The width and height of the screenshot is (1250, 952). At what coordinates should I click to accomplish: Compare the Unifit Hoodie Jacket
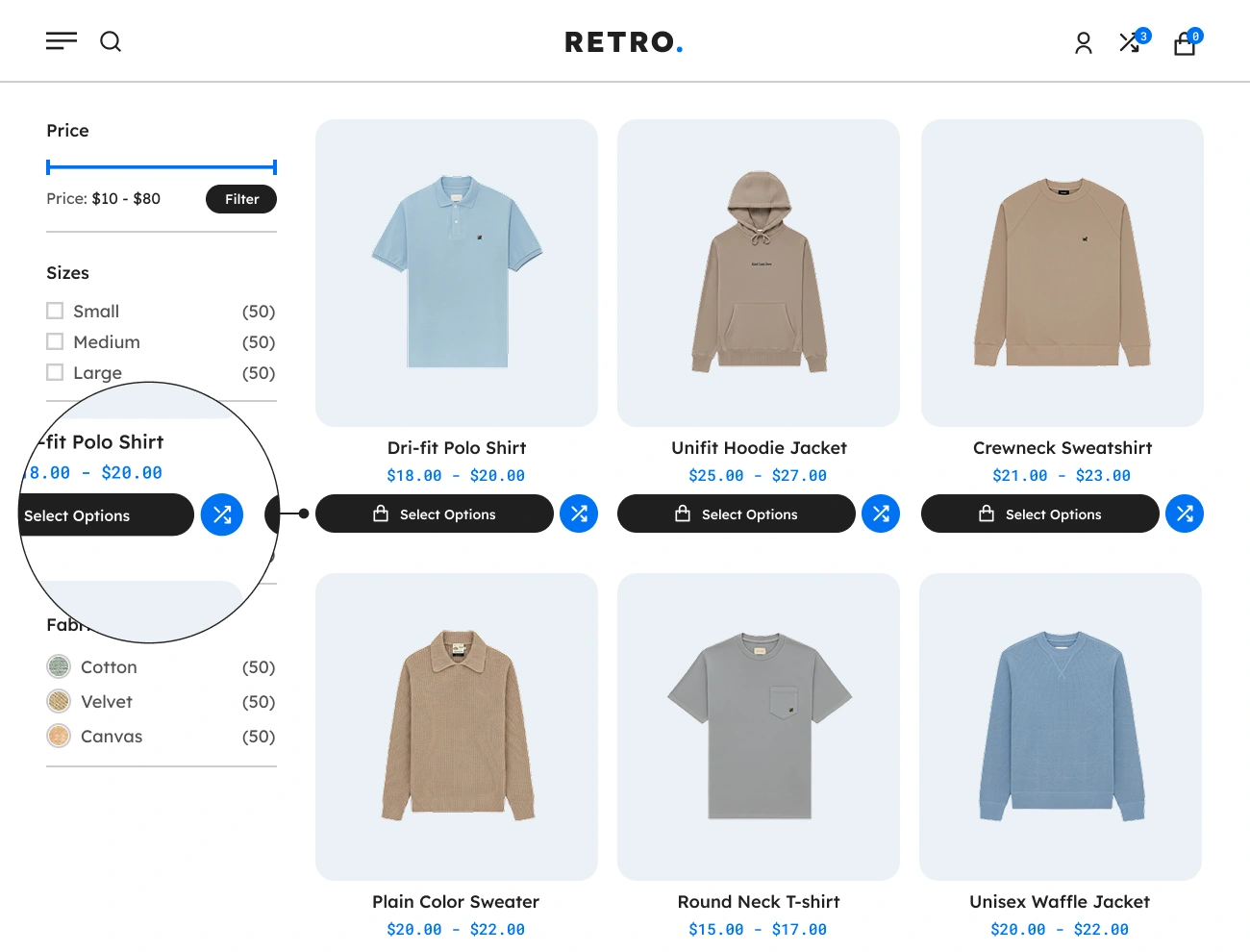[x=881, y=514]
